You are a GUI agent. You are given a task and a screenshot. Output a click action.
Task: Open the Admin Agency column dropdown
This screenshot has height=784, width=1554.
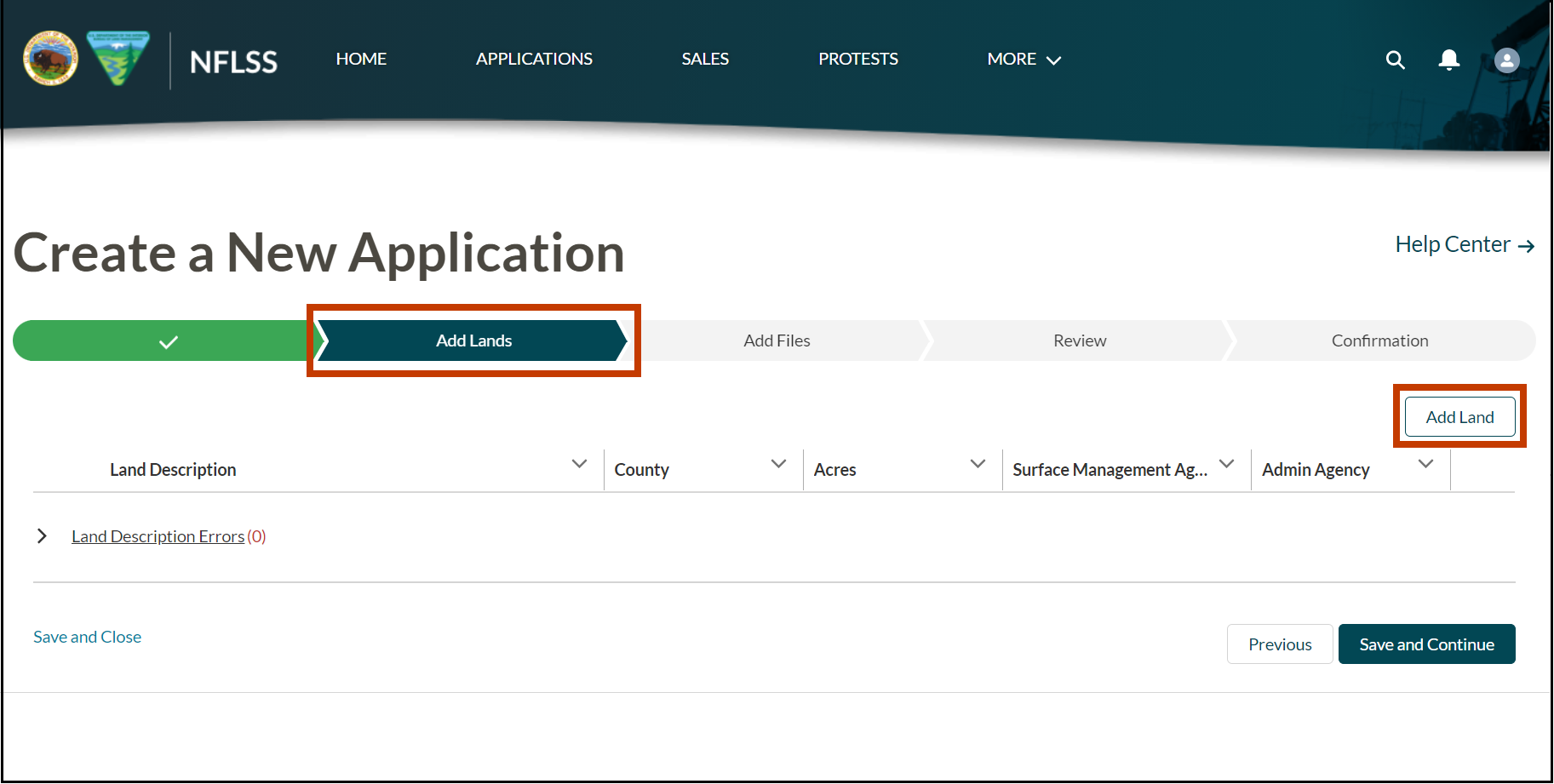tap(1425, 464)
